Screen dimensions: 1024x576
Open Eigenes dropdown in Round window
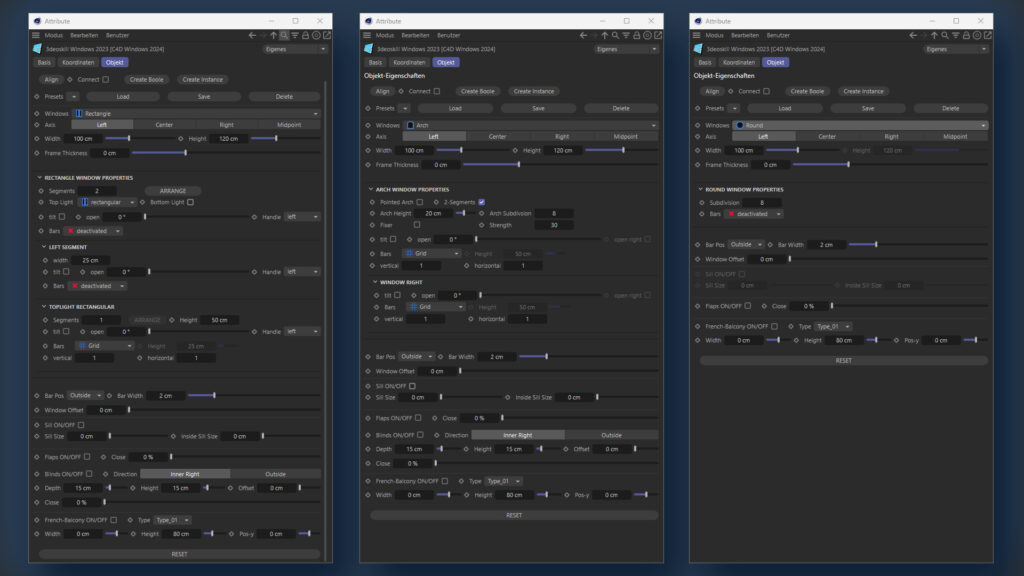pos(955,50)
